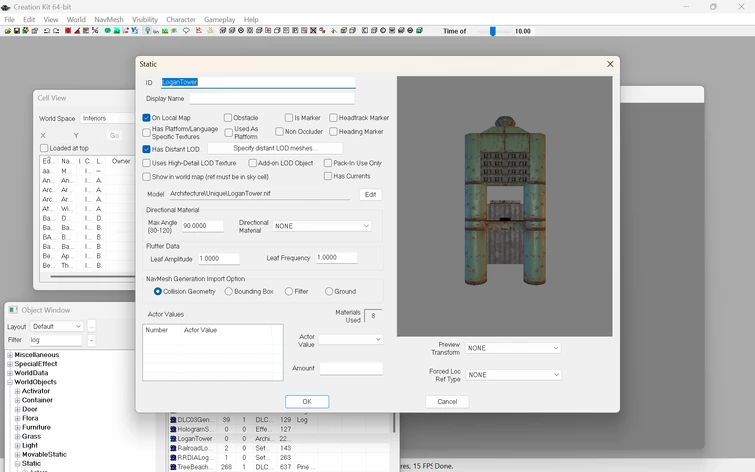Click the red square toolbar icon
Image resolution: width=755 pixels, height=472 pixels.
click(68, 31)
